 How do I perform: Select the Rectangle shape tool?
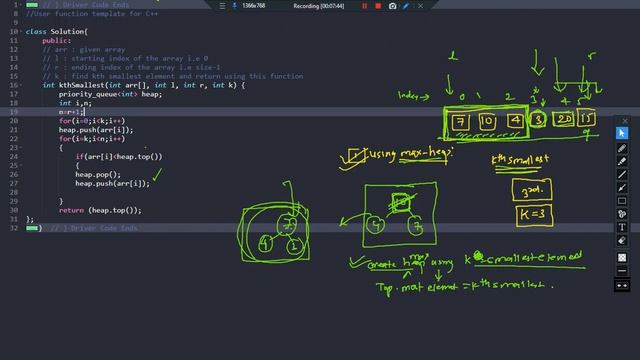click(622, 201)
